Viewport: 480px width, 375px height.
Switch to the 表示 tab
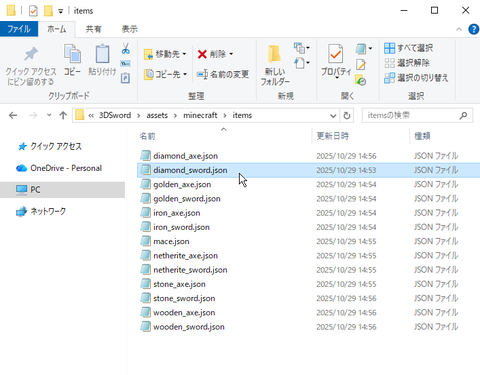pos(129,29)
